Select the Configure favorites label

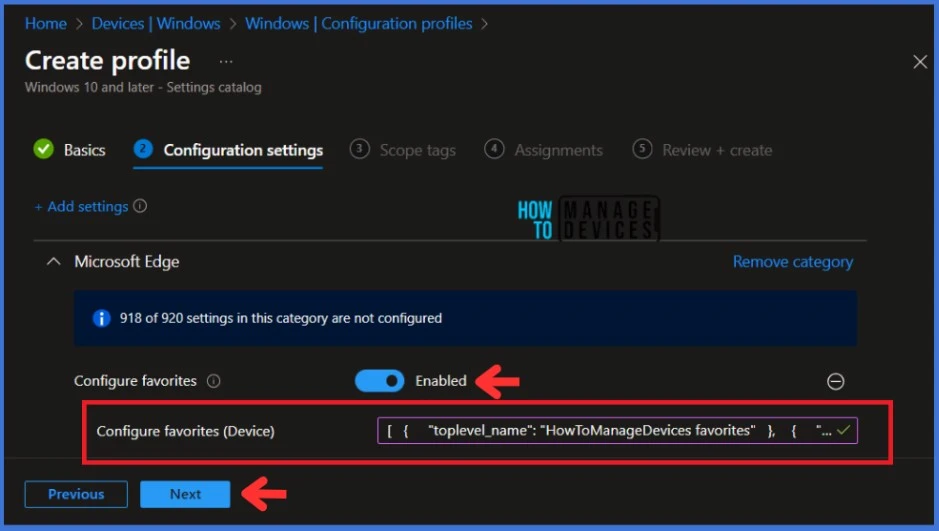point(135,381)
